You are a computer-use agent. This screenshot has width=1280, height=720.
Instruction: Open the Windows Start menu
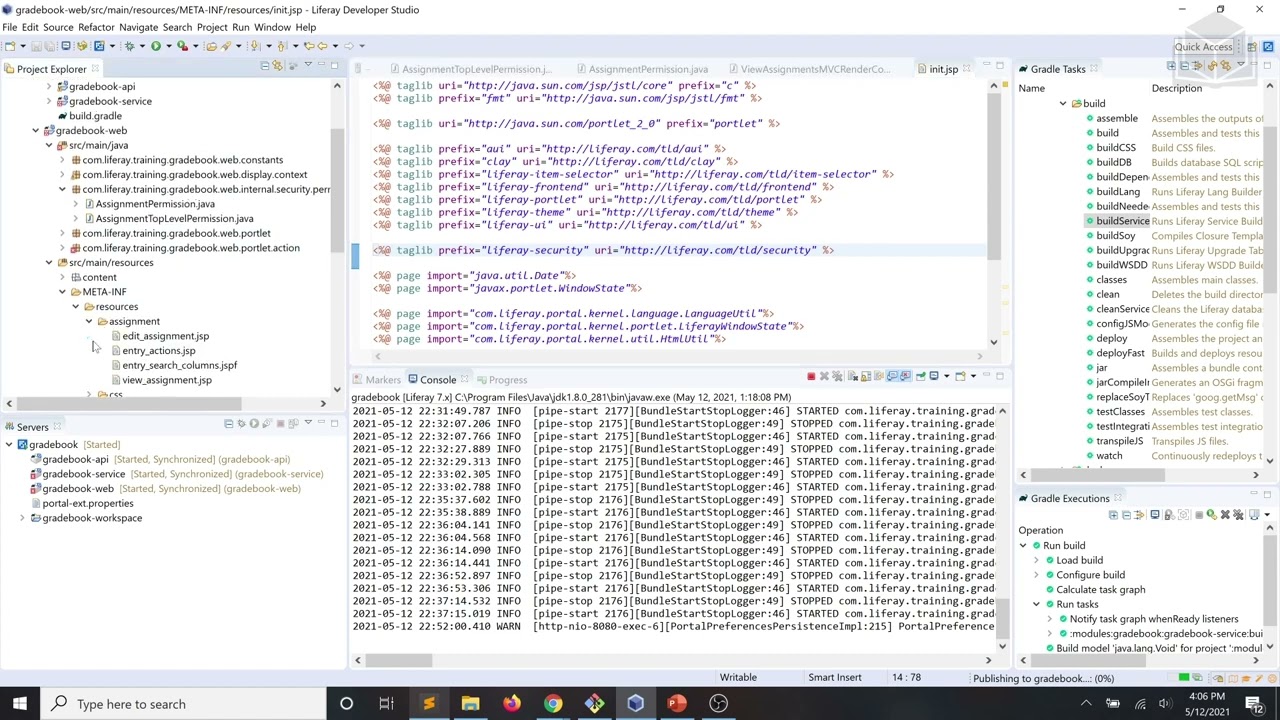[20, 704]
